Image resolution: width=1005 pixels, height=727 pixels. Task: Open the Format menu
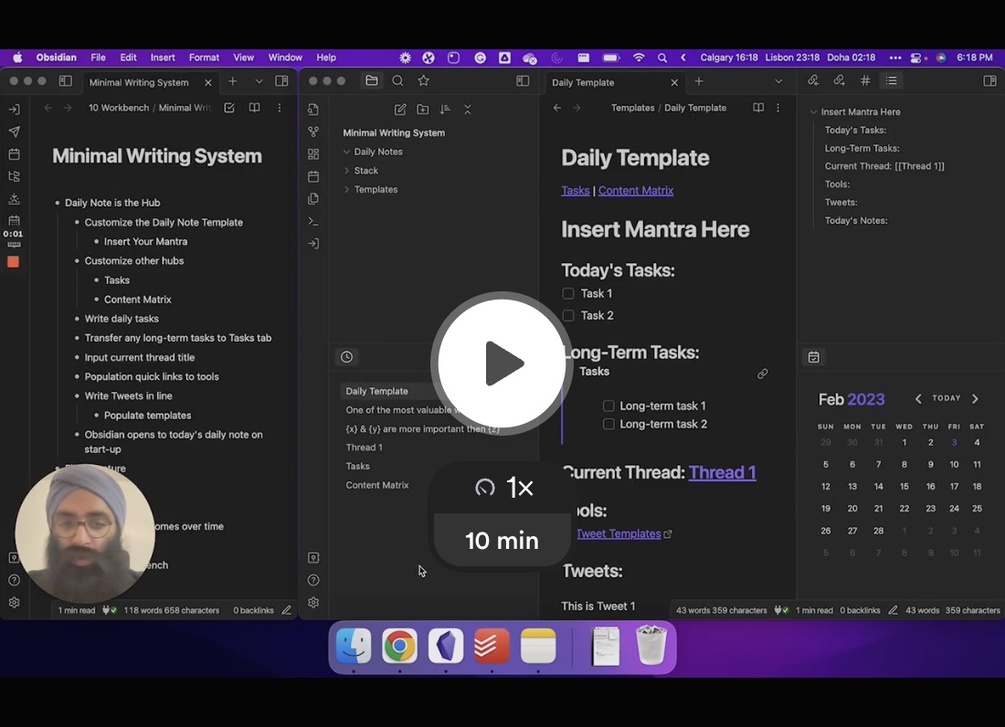(204, 58)
